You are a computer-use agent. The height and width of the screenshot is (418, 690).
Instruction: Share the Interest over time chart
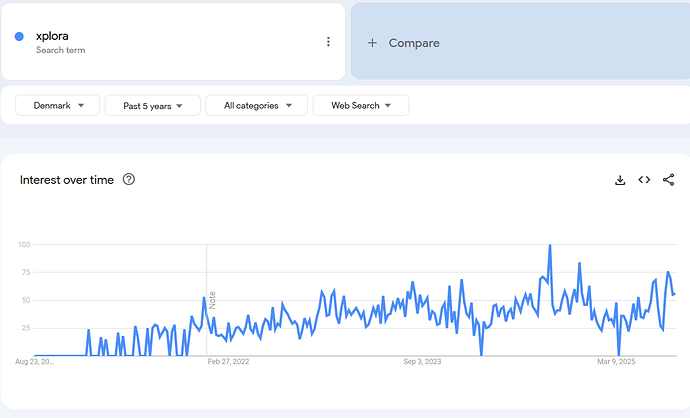click(x=668, y=180)
